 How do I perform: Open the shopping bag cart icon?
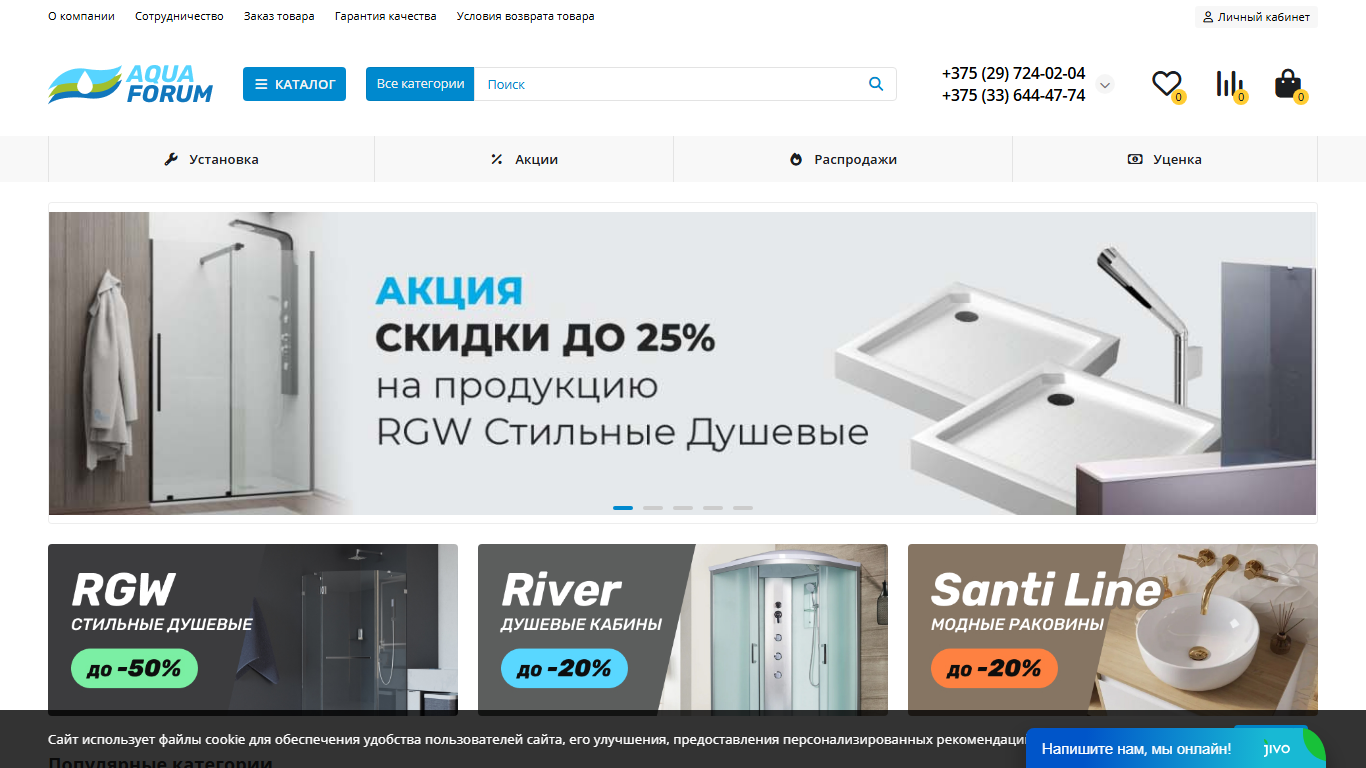click(1288, 84)
